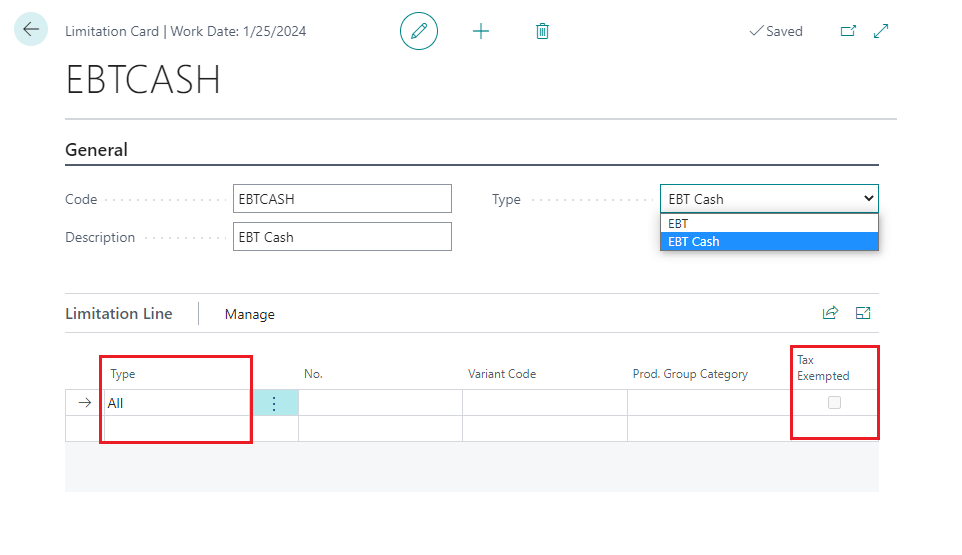Click the Prod. Group Category column header
962x555 pixels.
[x=690, y=374]
